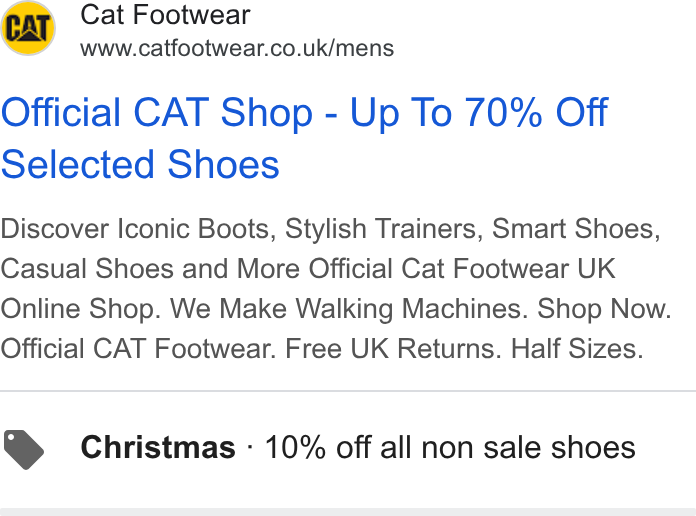This screenshot has height=516, width=696.
Task: Click the www.catfootwear.co.uk/mens URL
Action: pyautogui.click(x=237, y=48)
